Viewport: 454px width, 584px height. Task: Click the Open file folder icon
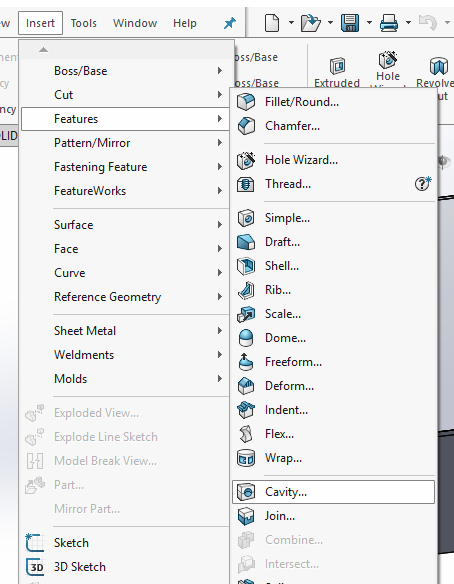(x=311, y=23)
